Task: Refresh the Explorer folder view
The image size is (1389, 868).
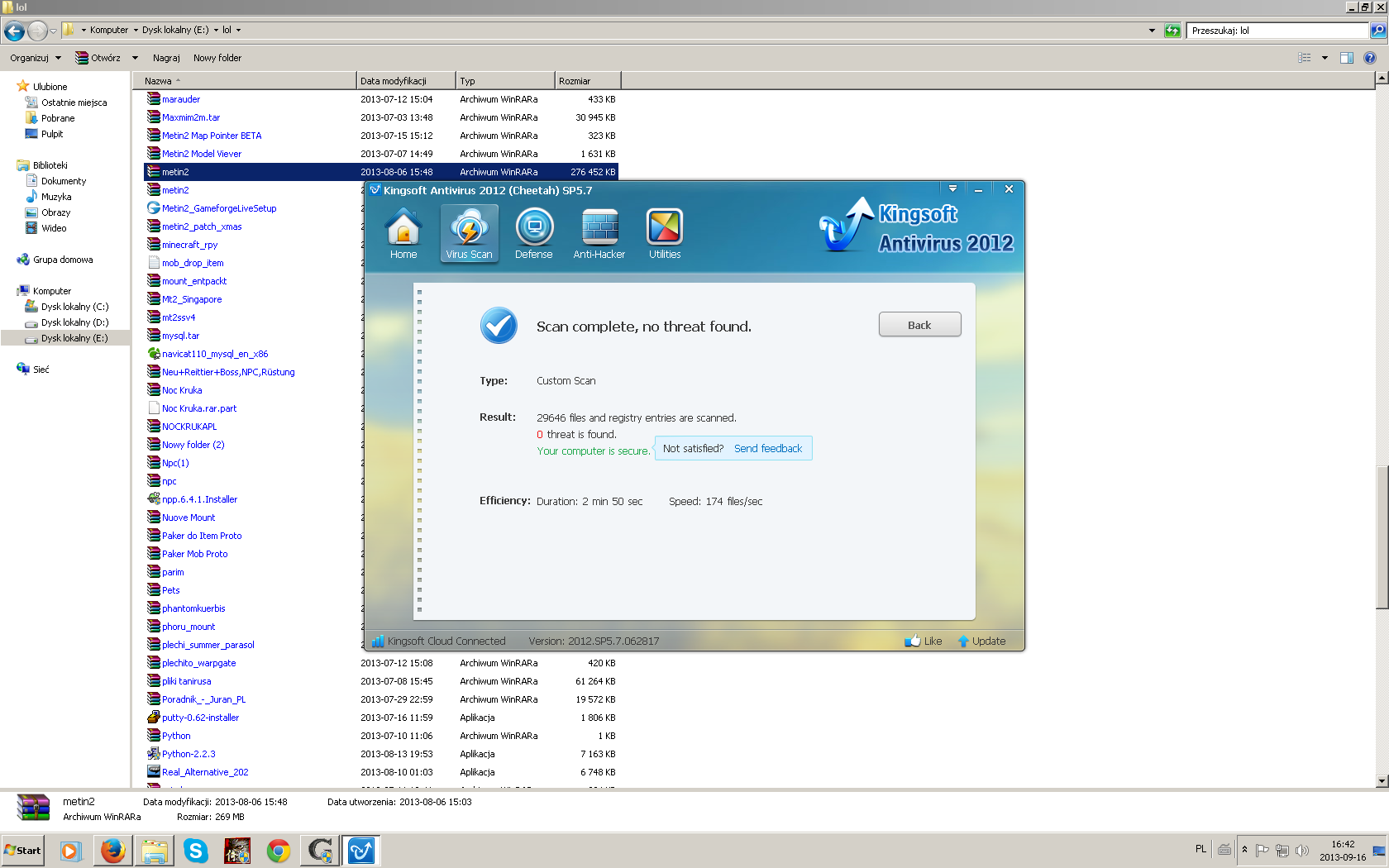Action: pos(1172,31)
